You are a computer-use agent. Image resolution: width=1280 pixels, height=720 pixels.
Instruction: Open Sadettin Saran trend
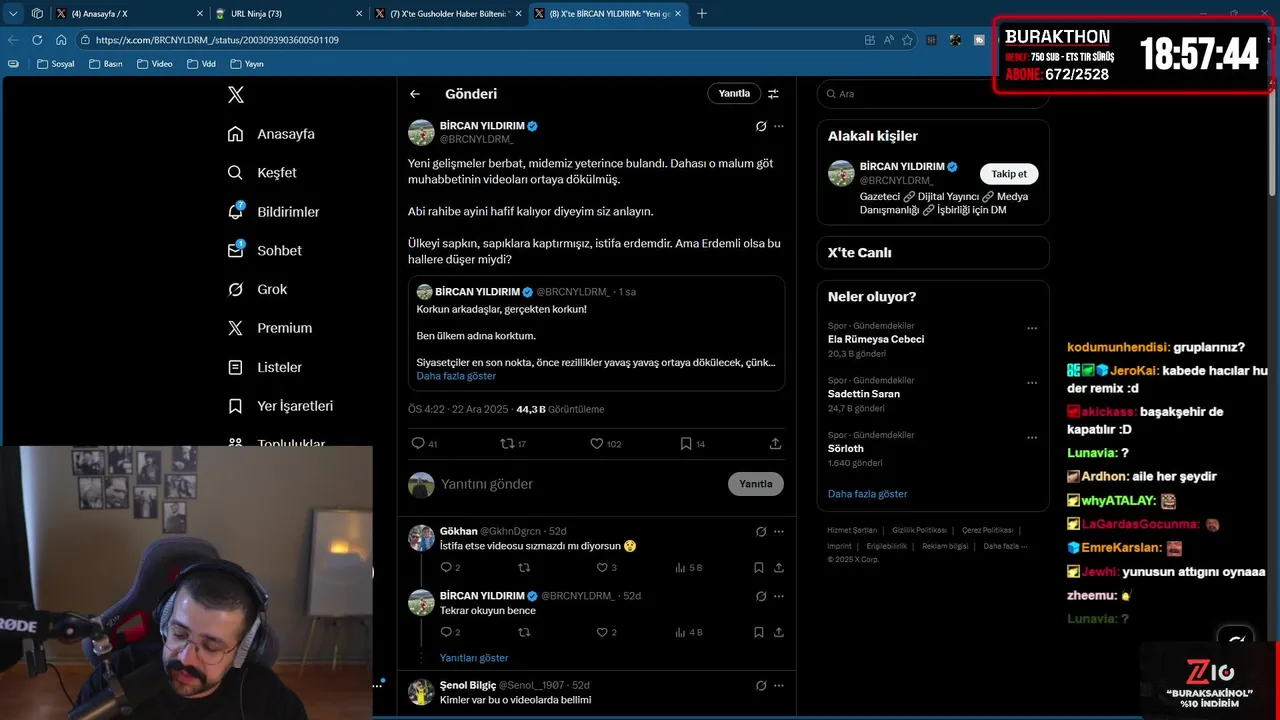(x=864, y=394)
